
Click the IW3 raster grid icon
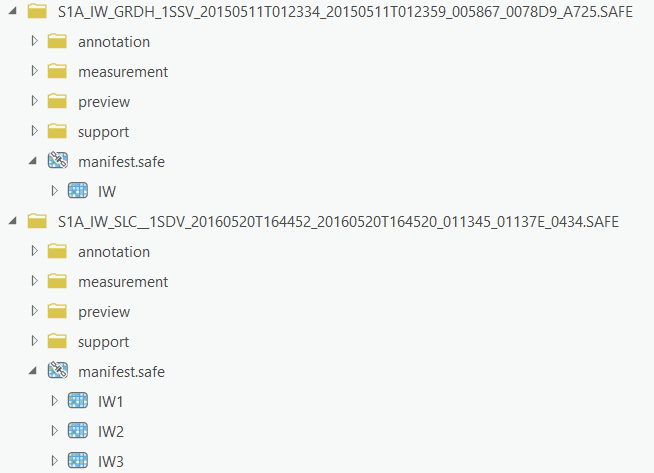pyautogui.click(x=77, y=461)
